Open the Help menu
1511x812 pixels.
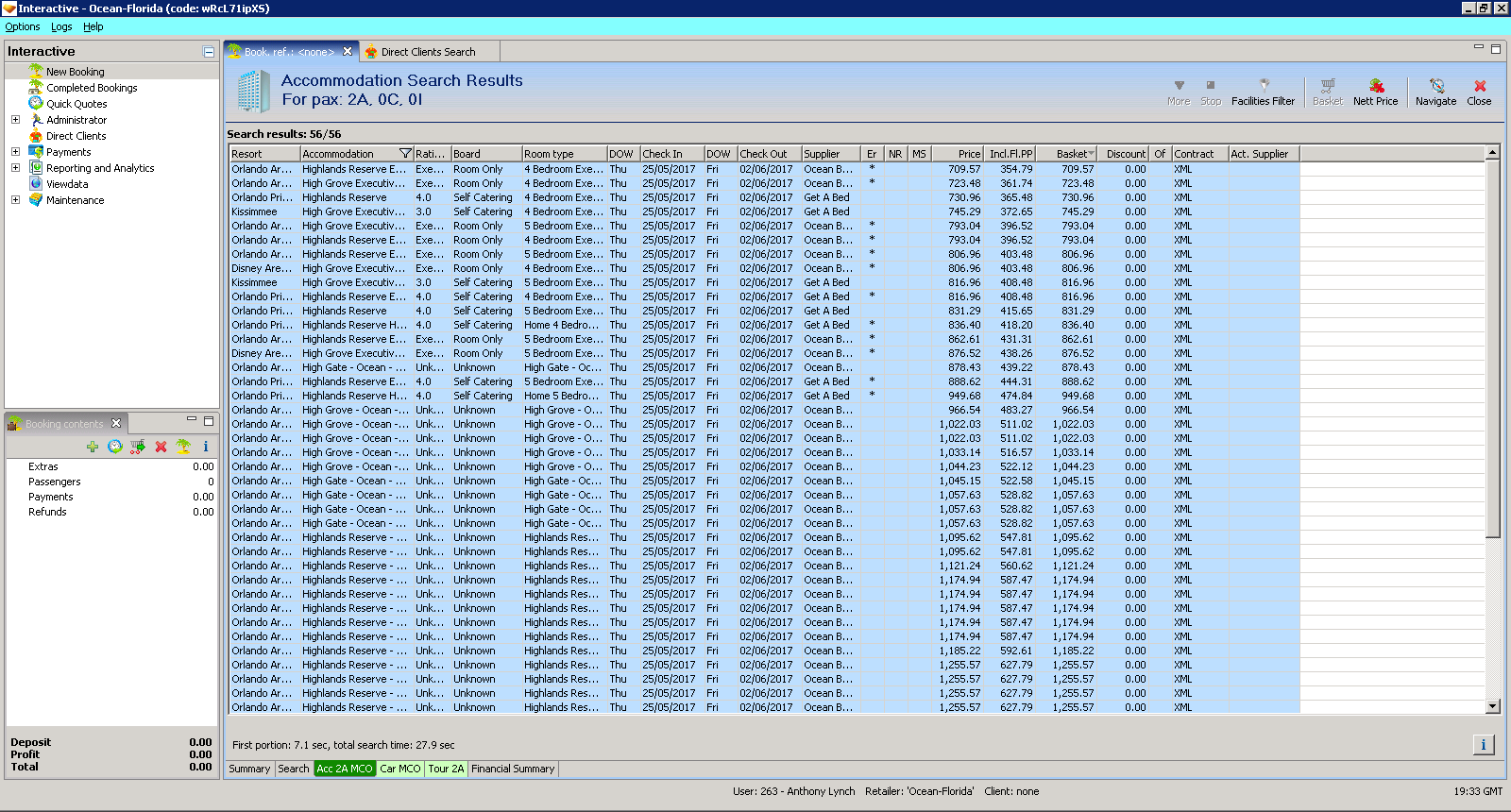tap(93, 26)
